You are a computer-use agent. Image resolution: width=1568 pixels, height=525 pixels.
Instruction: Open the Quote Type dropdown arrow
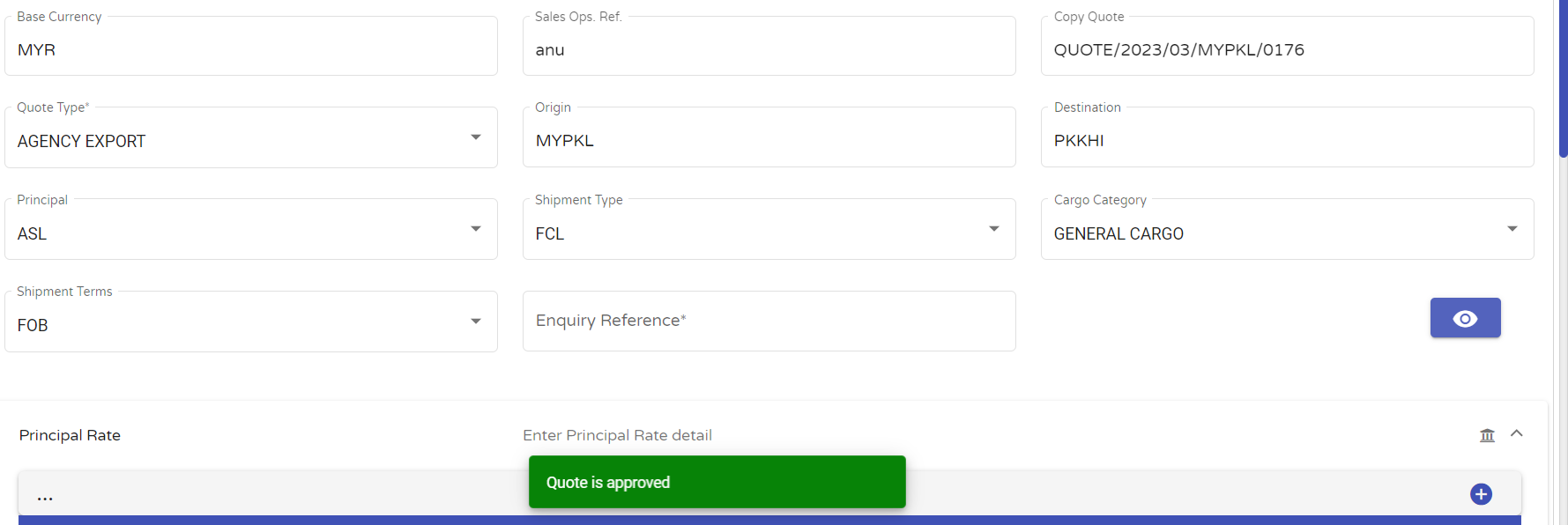pyautogui.click(x=476, y=137)
